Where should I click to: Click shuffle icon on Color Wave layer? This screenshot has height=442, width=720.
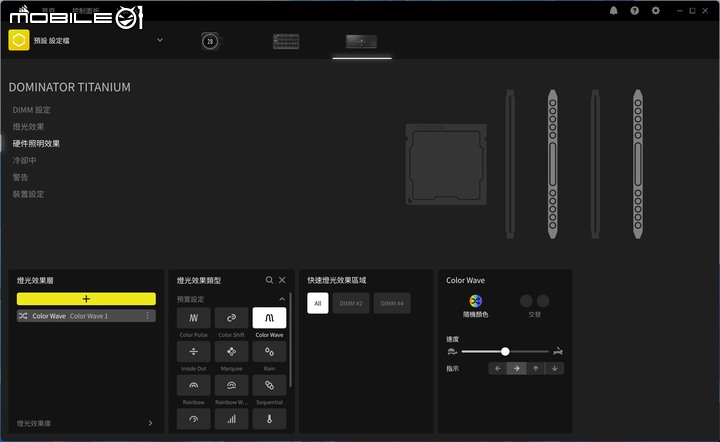click(x=23, y=316)
